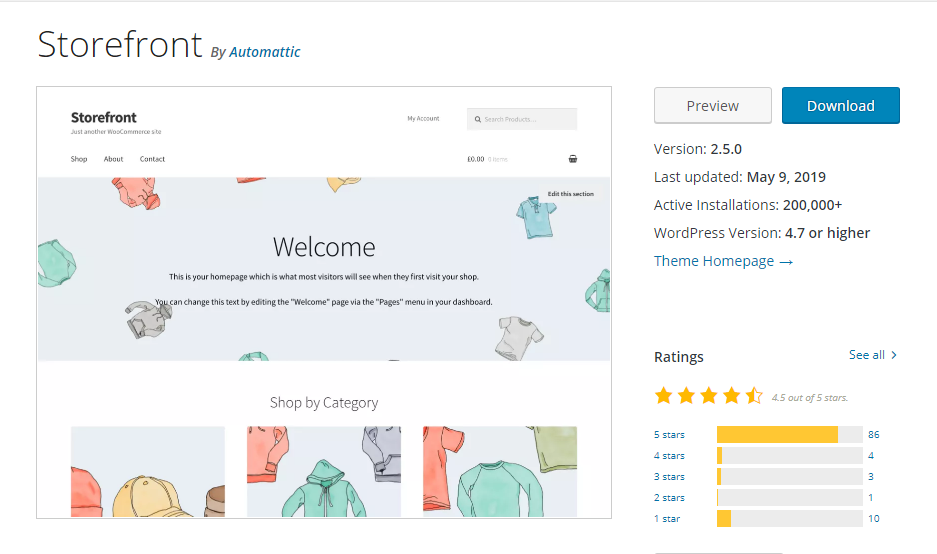Click the Preview button
This screenshot has height=554, width=937.
click(712, 106)
